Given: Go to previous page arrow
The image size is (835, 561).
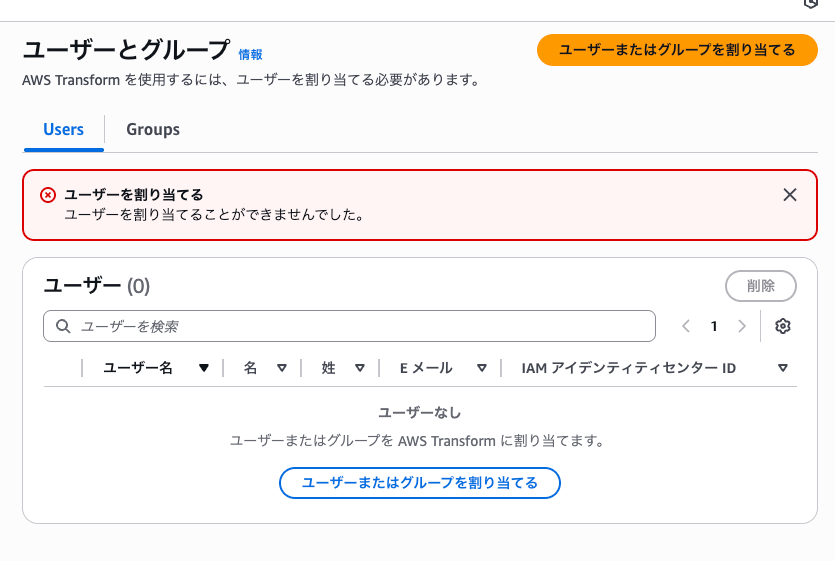Looking at the screenshot, I should (x=686, y=326).
